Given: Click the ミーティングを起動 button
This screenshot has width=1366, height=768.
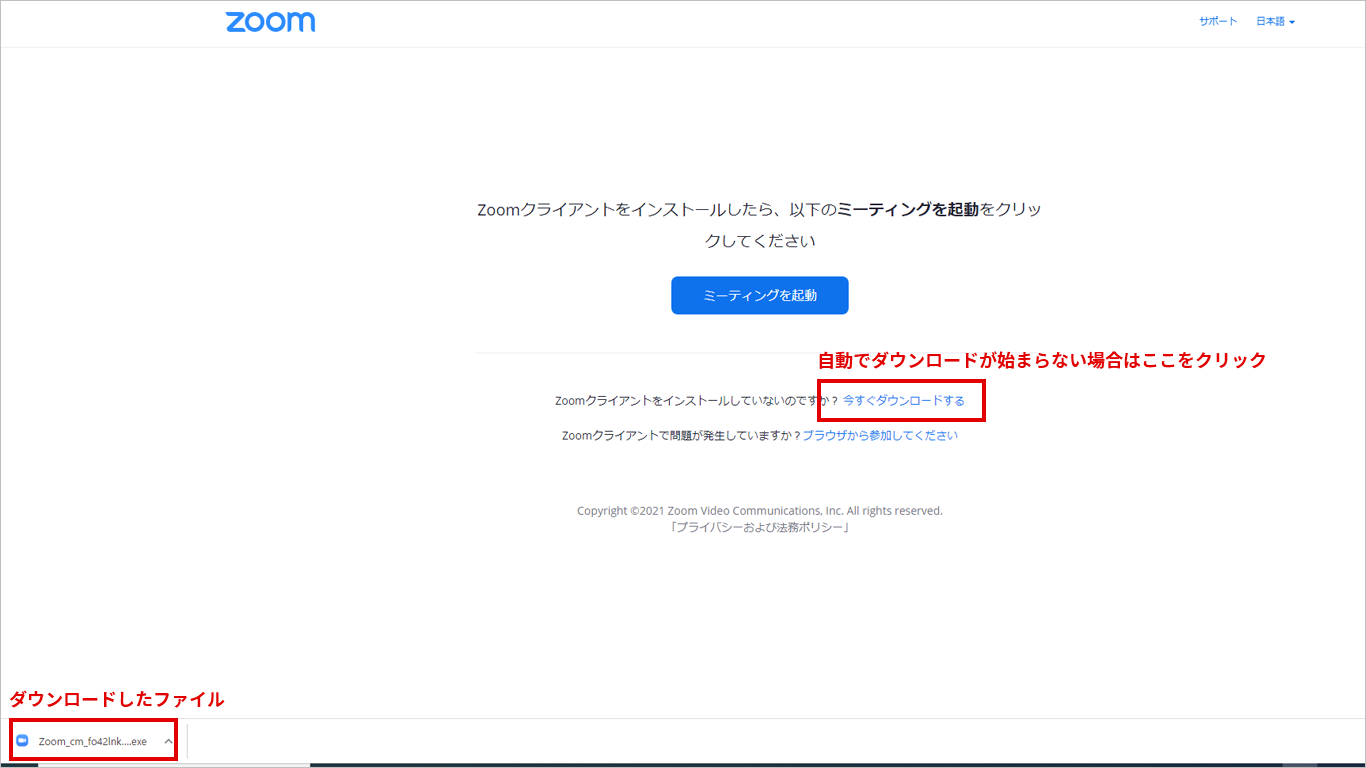Looking at the screenshot, I should click(x=760, y=295).
